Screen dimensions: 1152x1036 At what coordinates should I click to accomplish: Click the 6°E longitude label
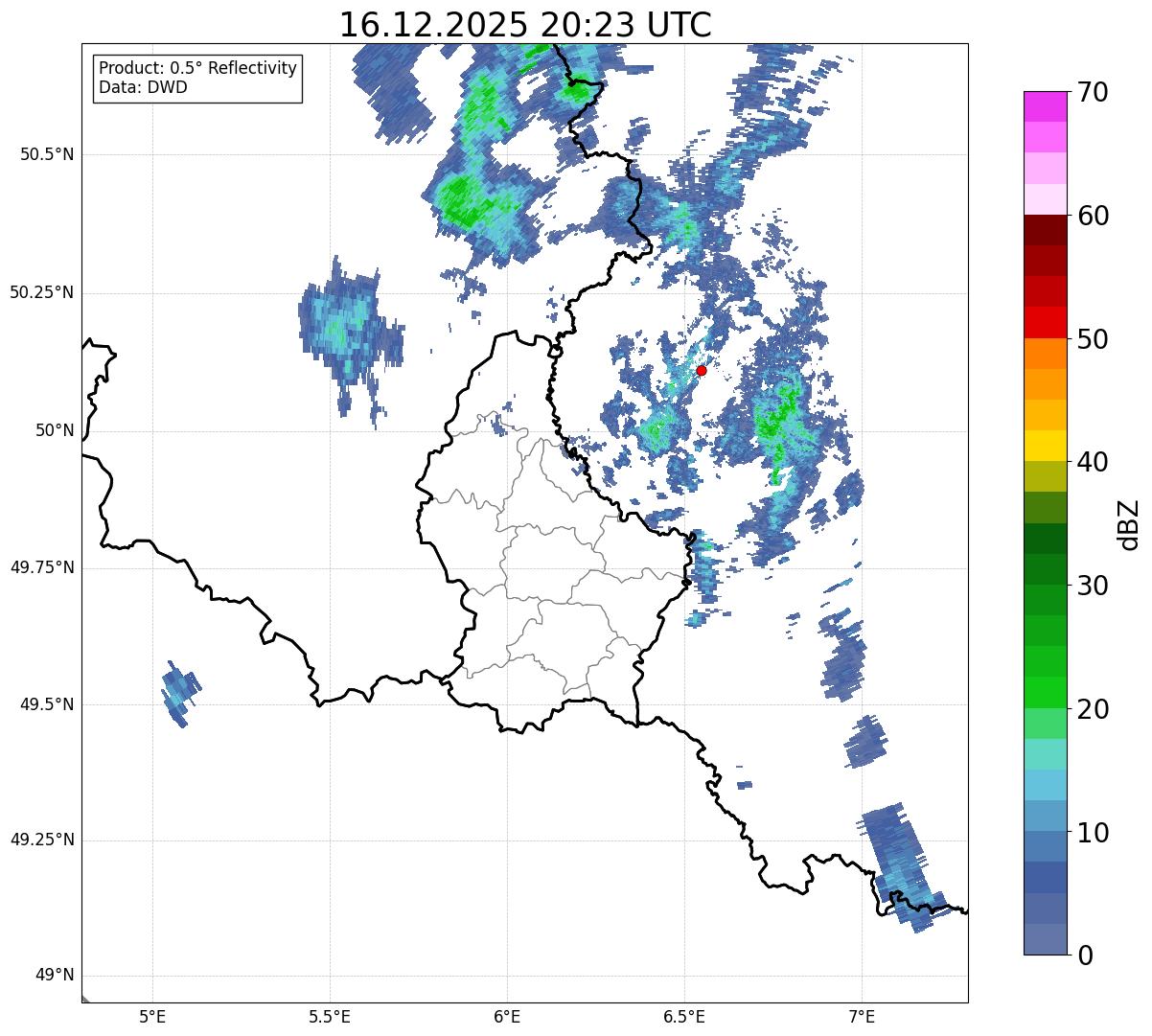tap(507, 1017)
